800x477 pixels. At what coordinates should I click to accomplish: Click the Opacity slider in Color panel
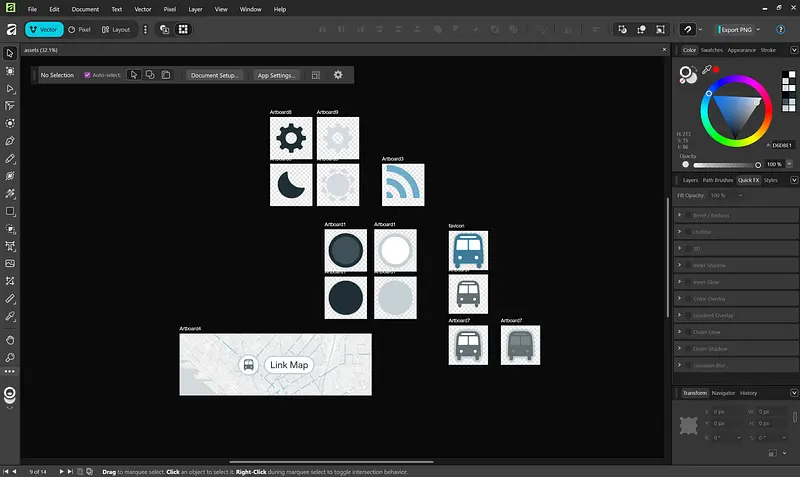coord(720,164)
